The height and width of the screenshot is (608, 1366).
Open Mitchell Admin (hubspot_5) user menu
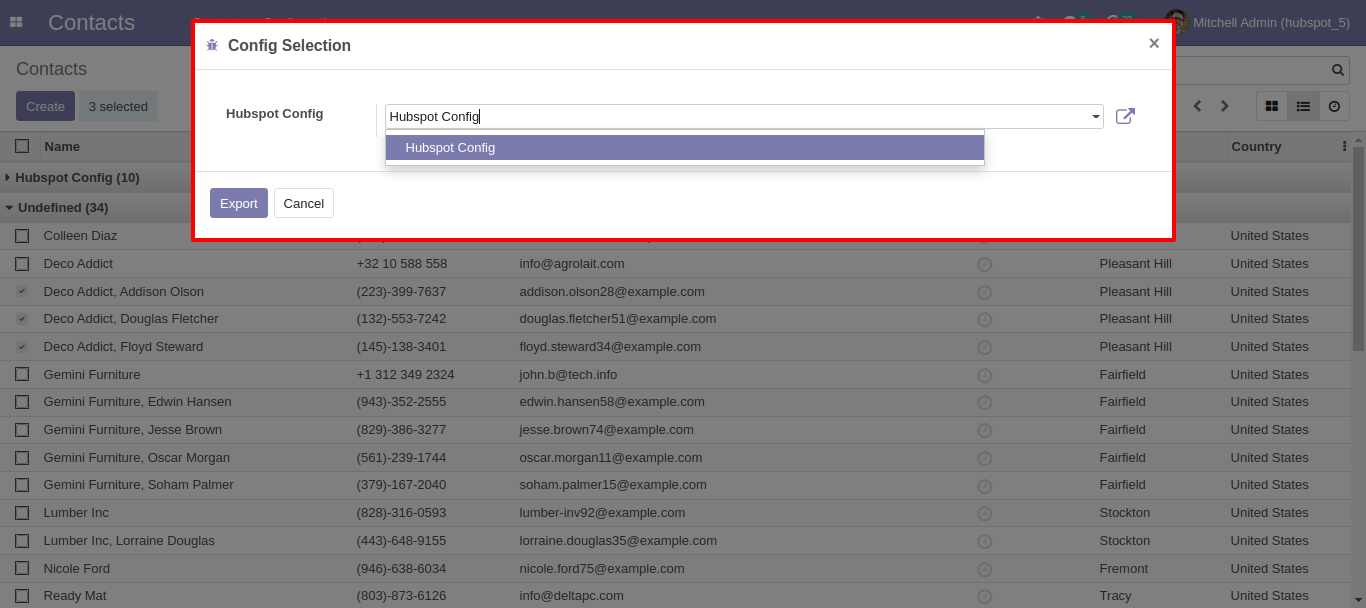tap(1257, 22)
